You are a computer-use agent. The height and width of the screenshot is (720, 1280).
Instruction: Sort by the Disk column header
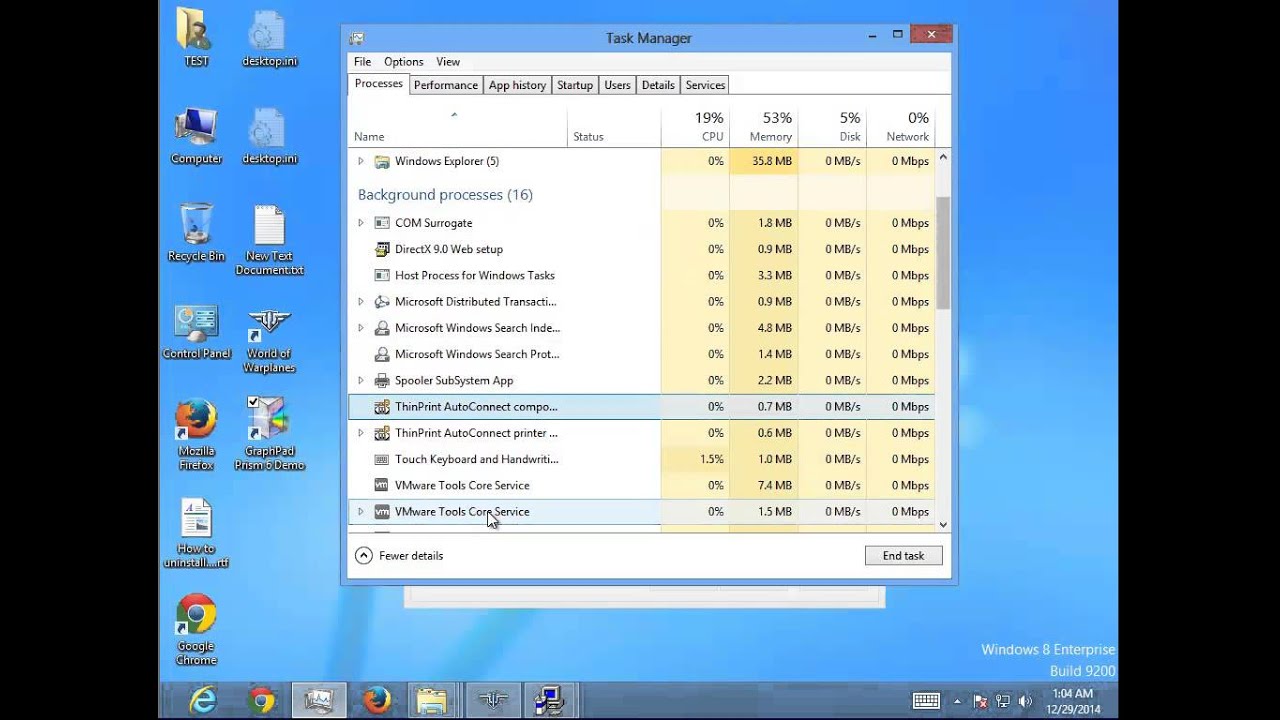832,127
